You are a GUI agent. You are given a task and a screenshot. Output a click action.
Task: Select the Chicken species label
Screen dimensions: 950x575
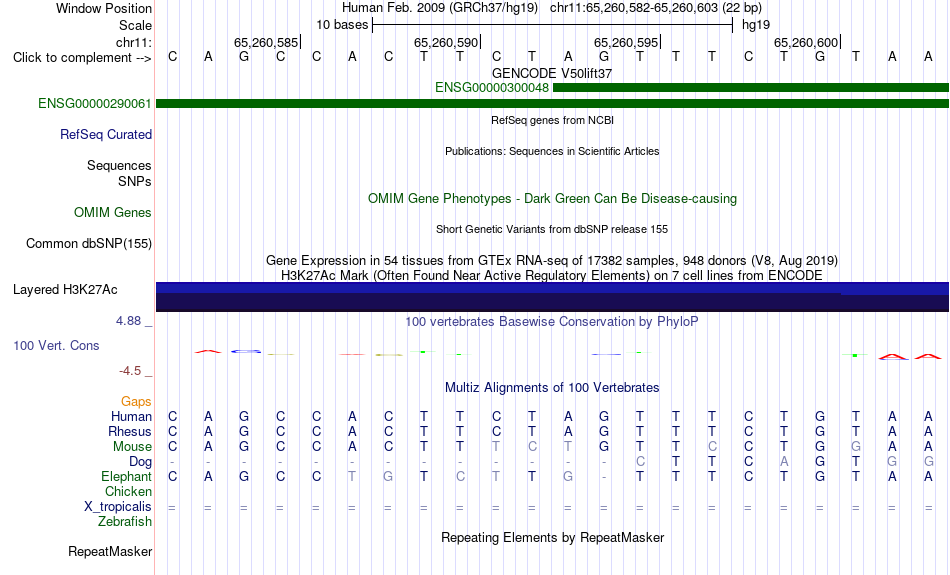click(128, 491)
